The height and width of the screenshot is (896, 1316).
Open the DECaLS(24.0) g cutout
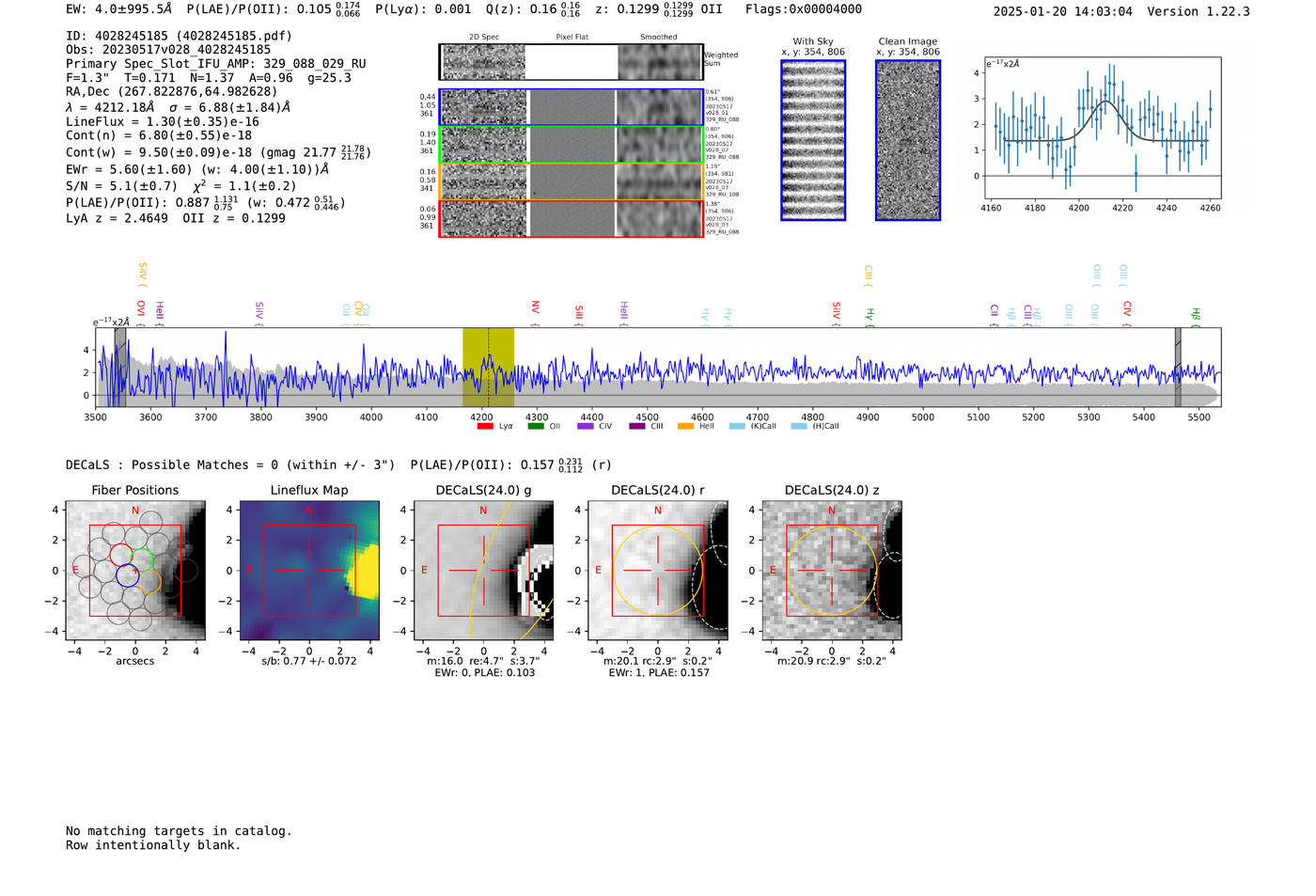click(483, 571)
